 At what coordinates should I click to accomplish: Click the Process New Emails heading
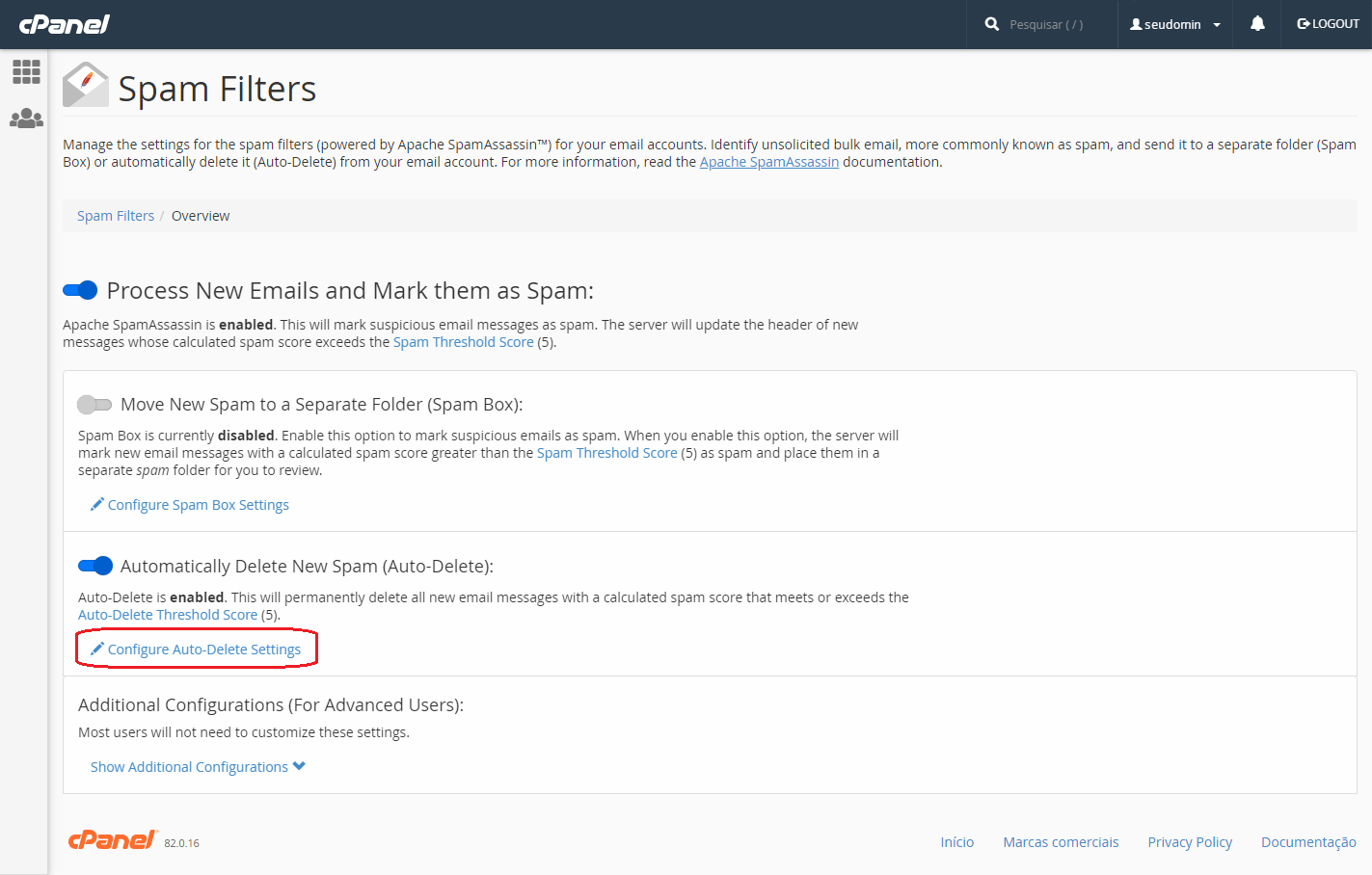pyautogui.click(x=350, y=291)
